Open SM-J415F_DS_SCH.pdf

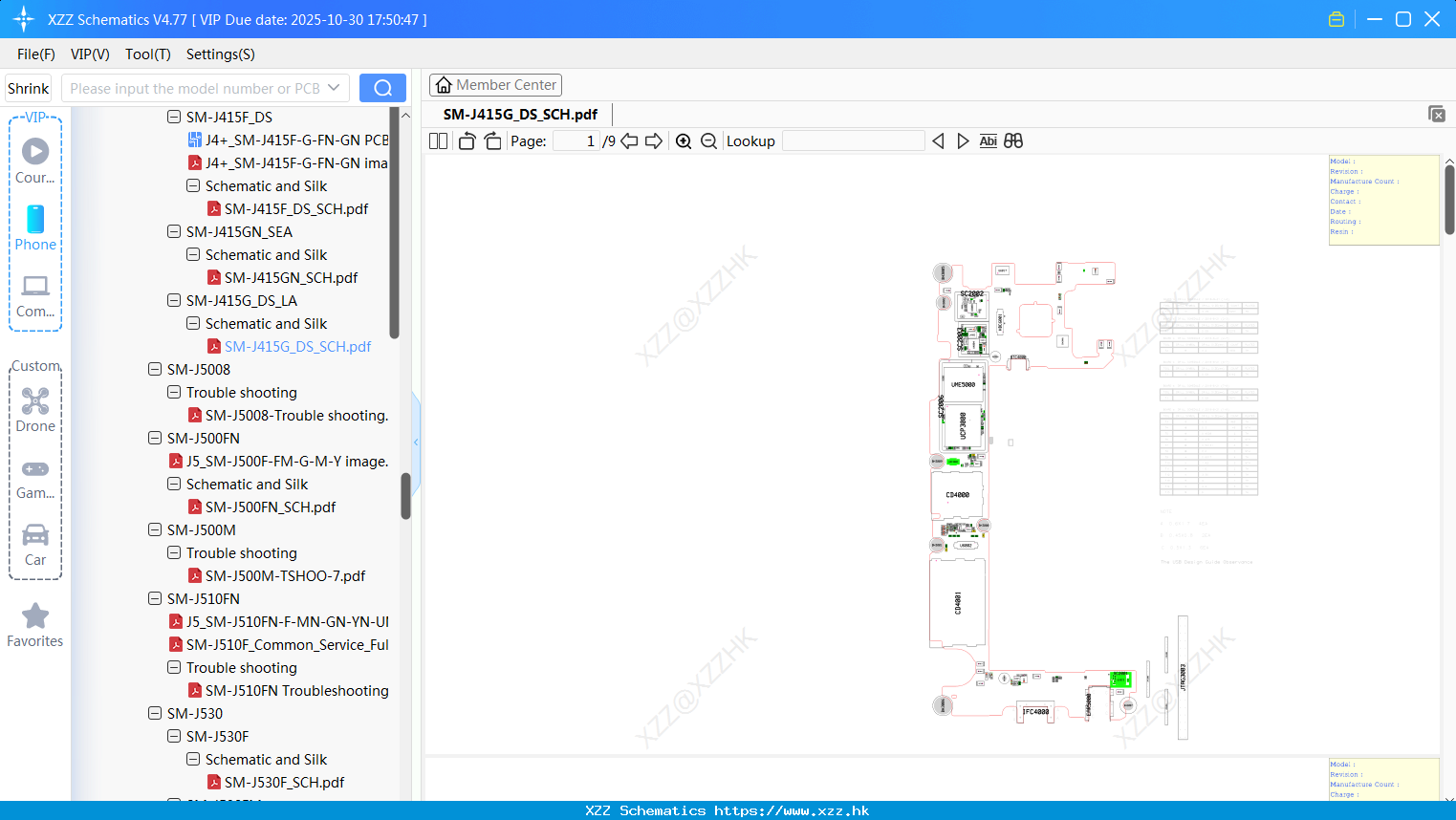click(287, 208)
